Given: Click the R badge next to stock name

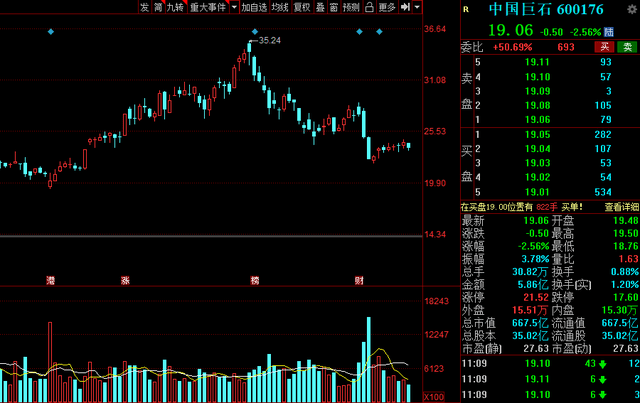Looking at the screenshot, I should (x=466, y=9).
